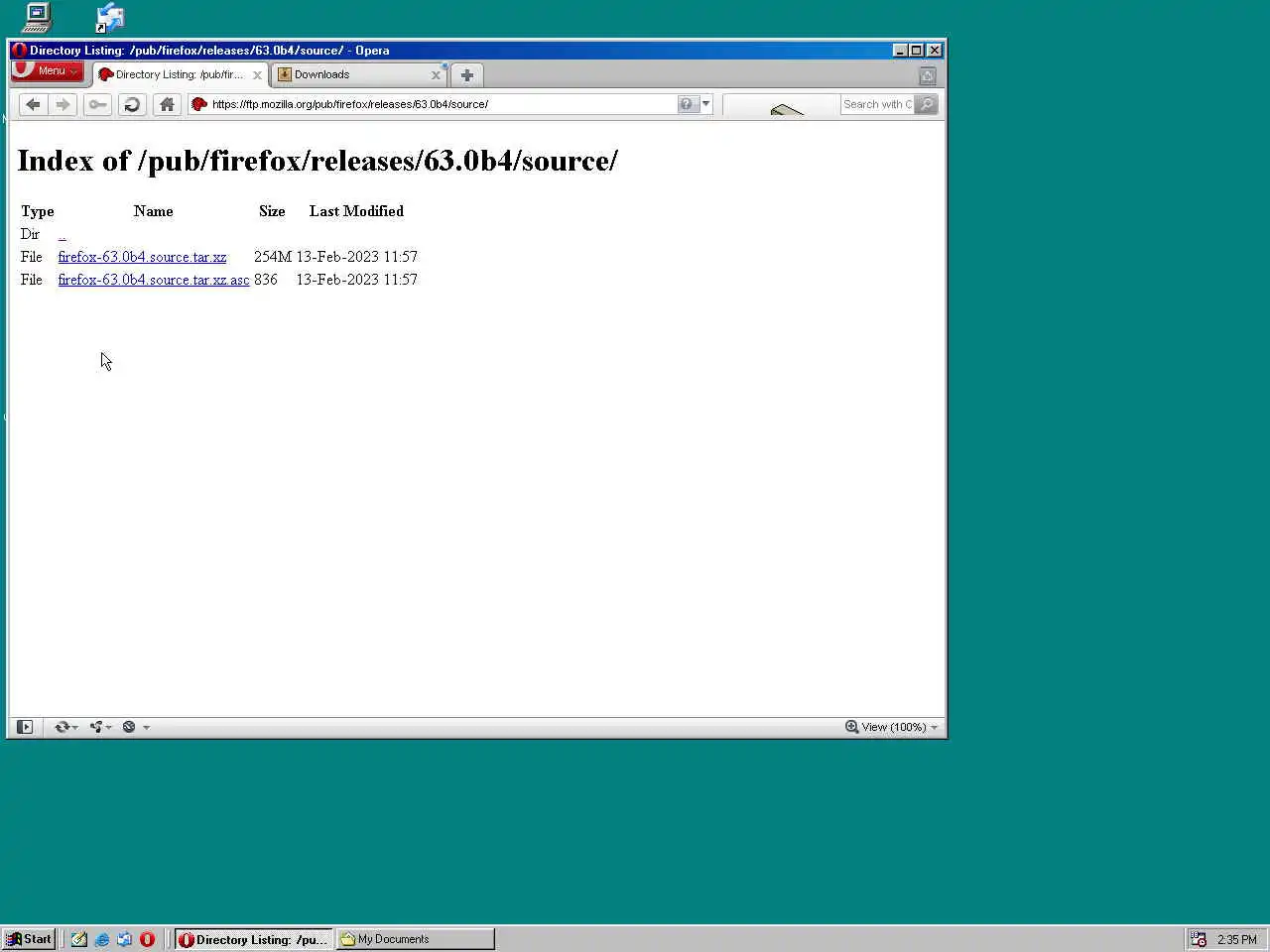Click the 254M size cell
Screen dimensions: 1270x952
click(273, 257)
